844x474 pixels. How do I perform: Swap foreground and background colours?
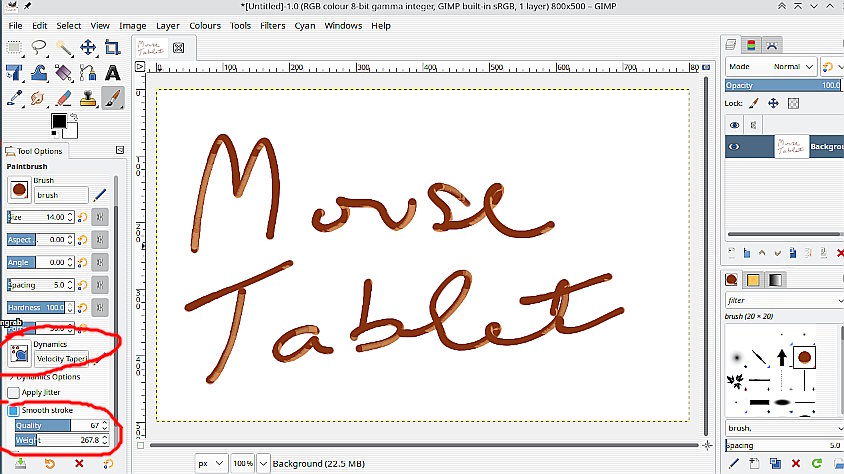point(74,117)
